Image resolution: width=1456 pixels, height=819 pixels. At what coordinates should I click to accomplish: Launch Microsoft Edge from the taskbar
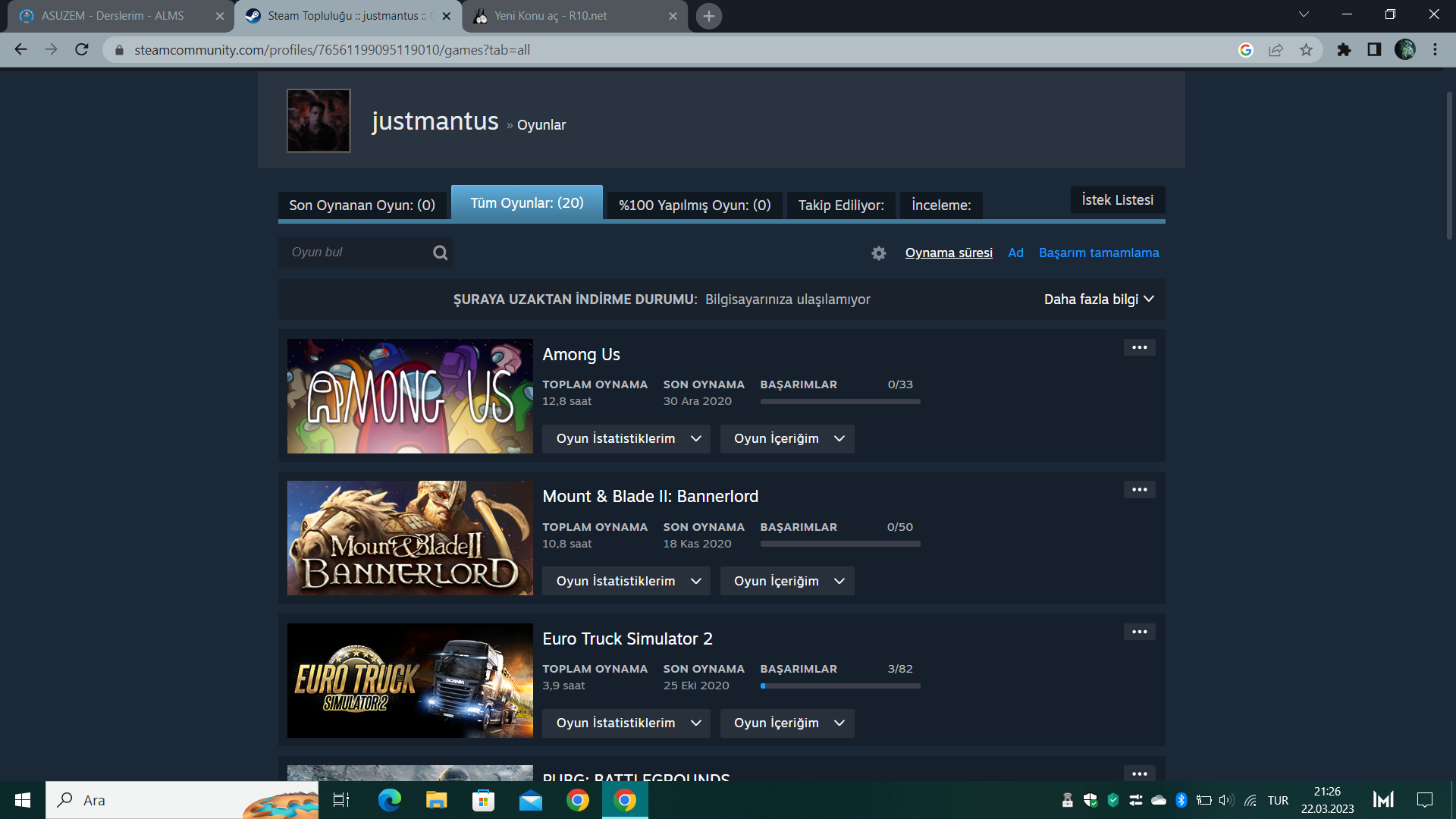pyautogui.click(x=390, y=800)
